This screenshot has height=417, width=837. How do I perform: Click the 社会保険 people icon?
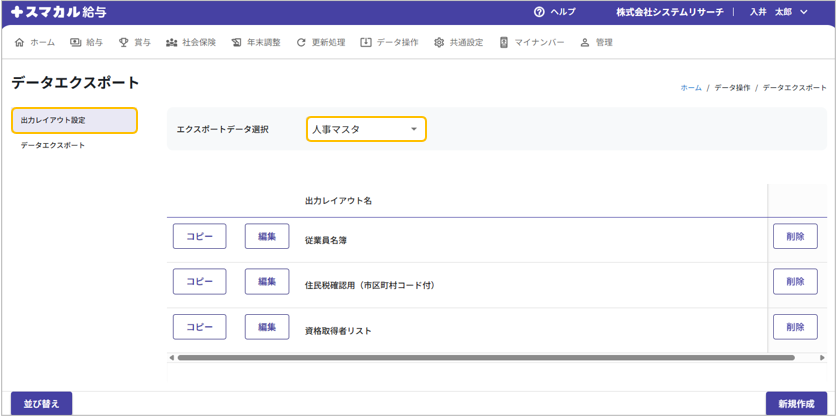pos(171,43)
